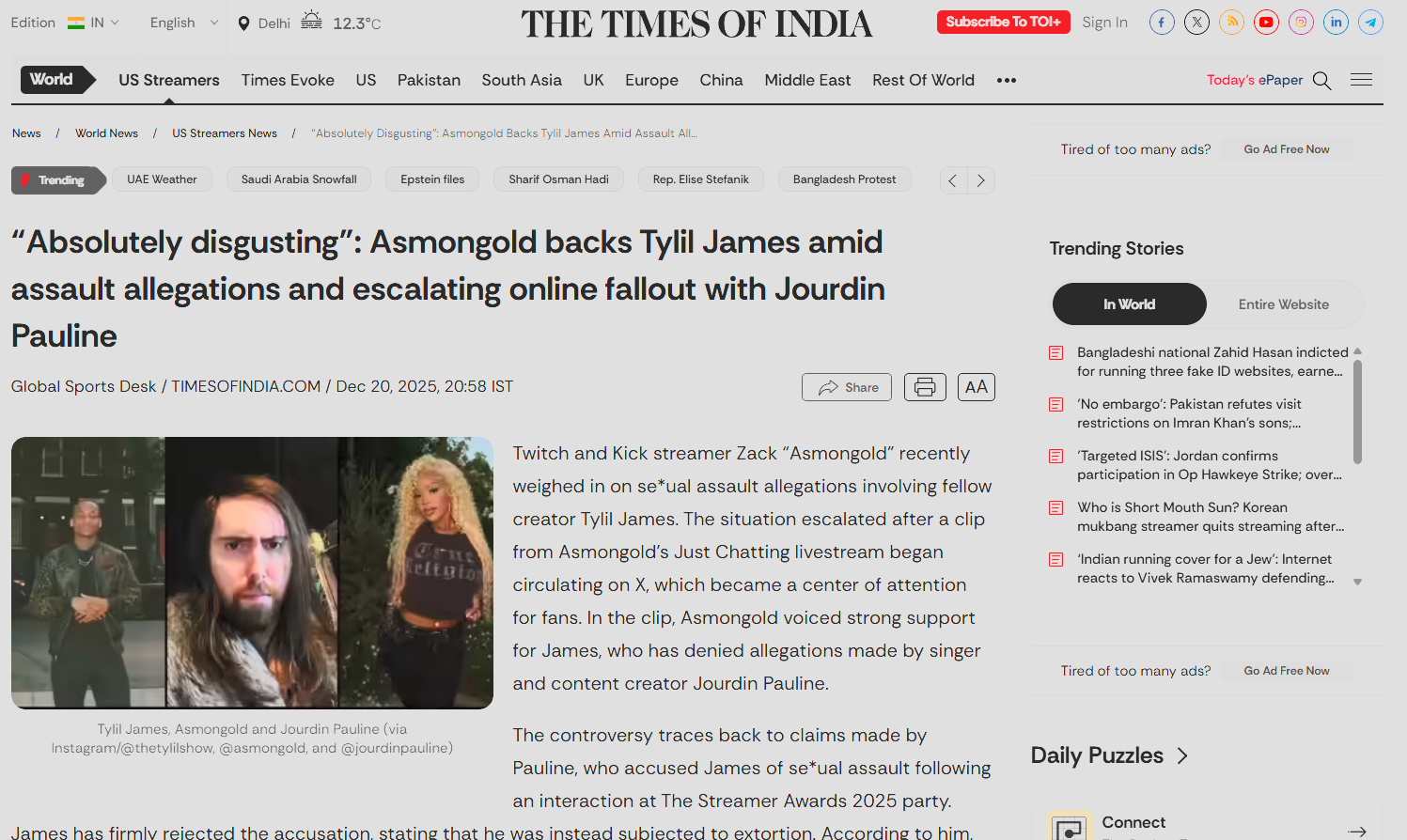
Task: Open the Edition IN dropdown
Action: point(93,23)
